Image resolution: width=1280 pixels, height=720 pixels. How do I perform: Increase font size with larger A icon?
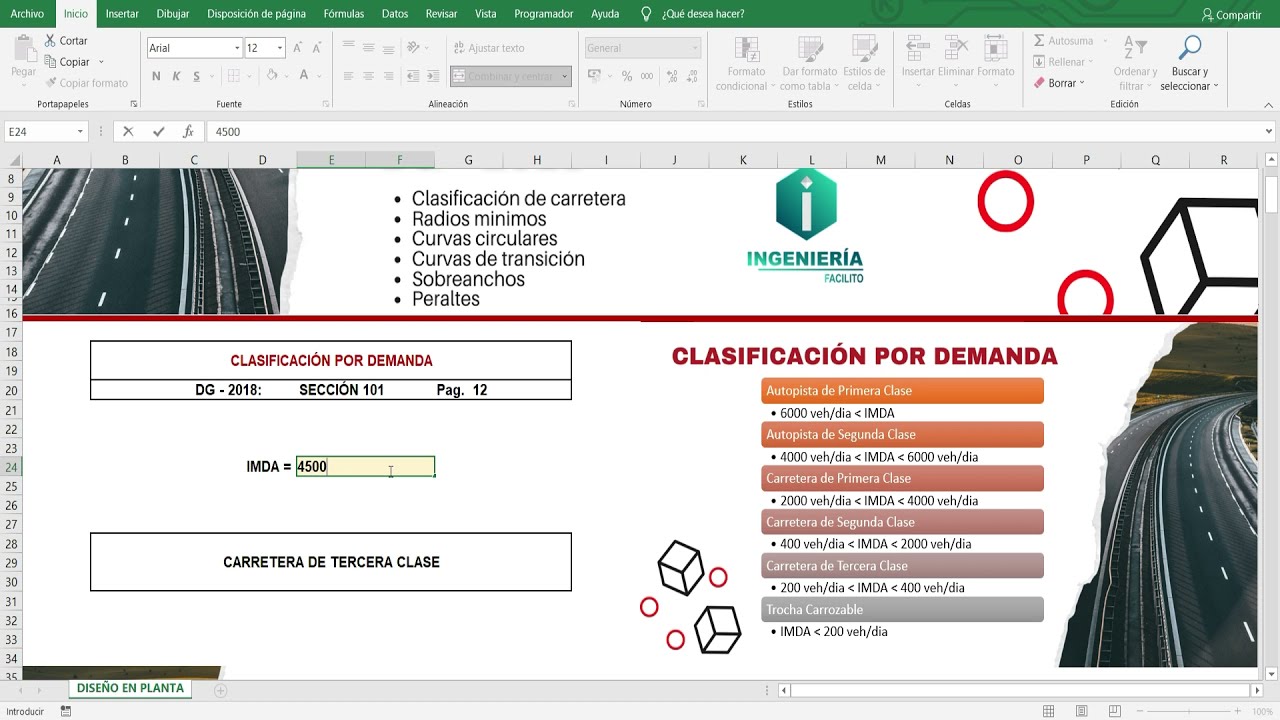[x=297, y=48]
